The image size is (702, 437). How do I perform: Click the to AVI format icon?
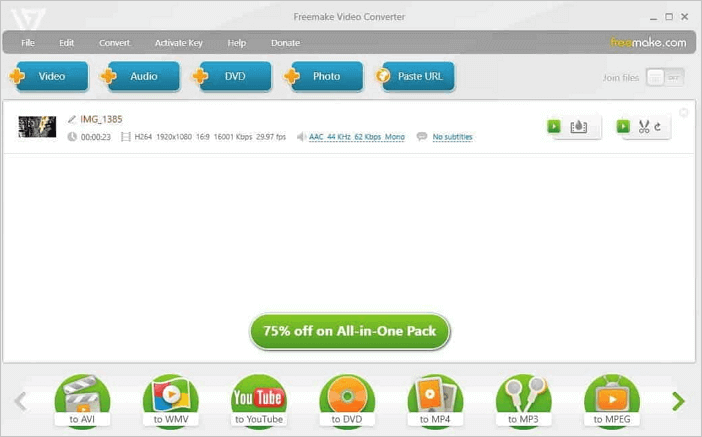coord(81,400)
